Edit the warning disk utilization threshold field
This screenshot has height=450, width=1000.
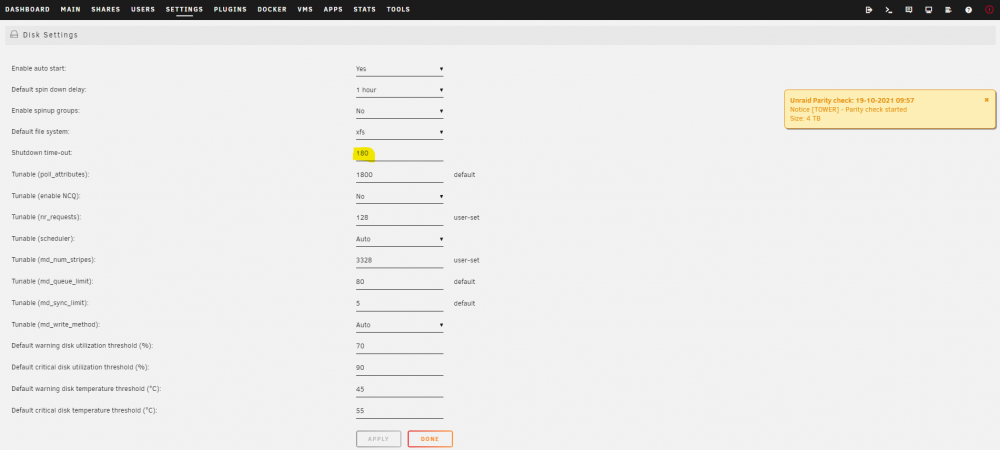click(x=399, y=346)
